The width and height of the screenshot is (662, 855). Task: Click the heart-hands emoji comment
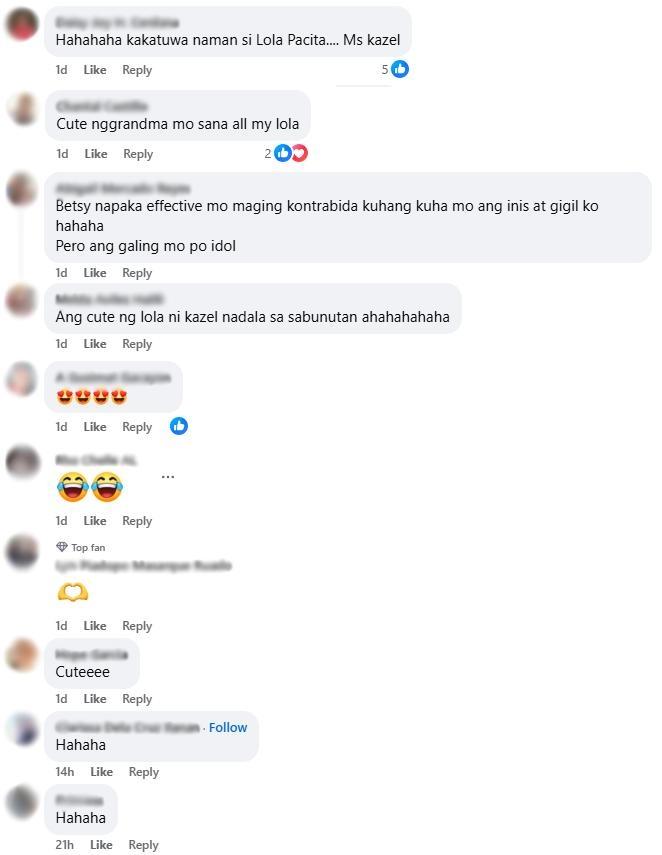[x=73, y=592]
